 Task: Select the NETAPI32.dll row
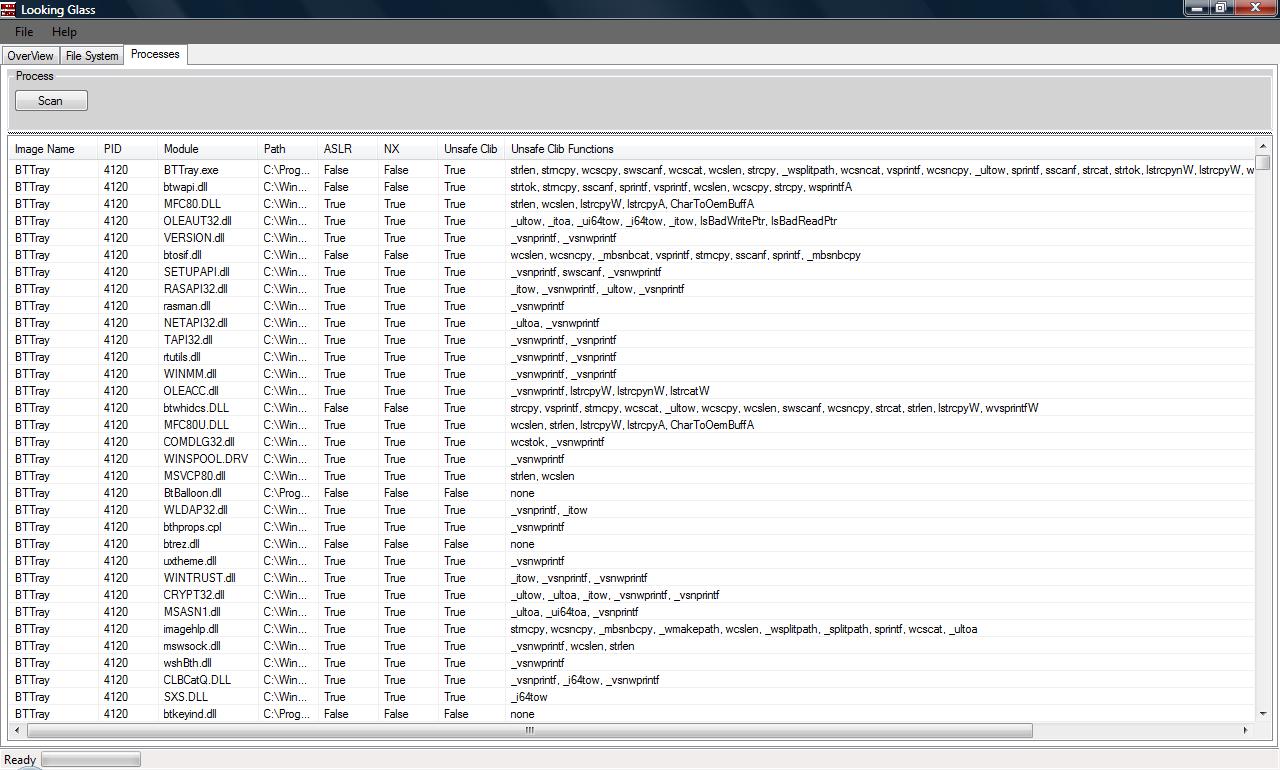point(632,323)
